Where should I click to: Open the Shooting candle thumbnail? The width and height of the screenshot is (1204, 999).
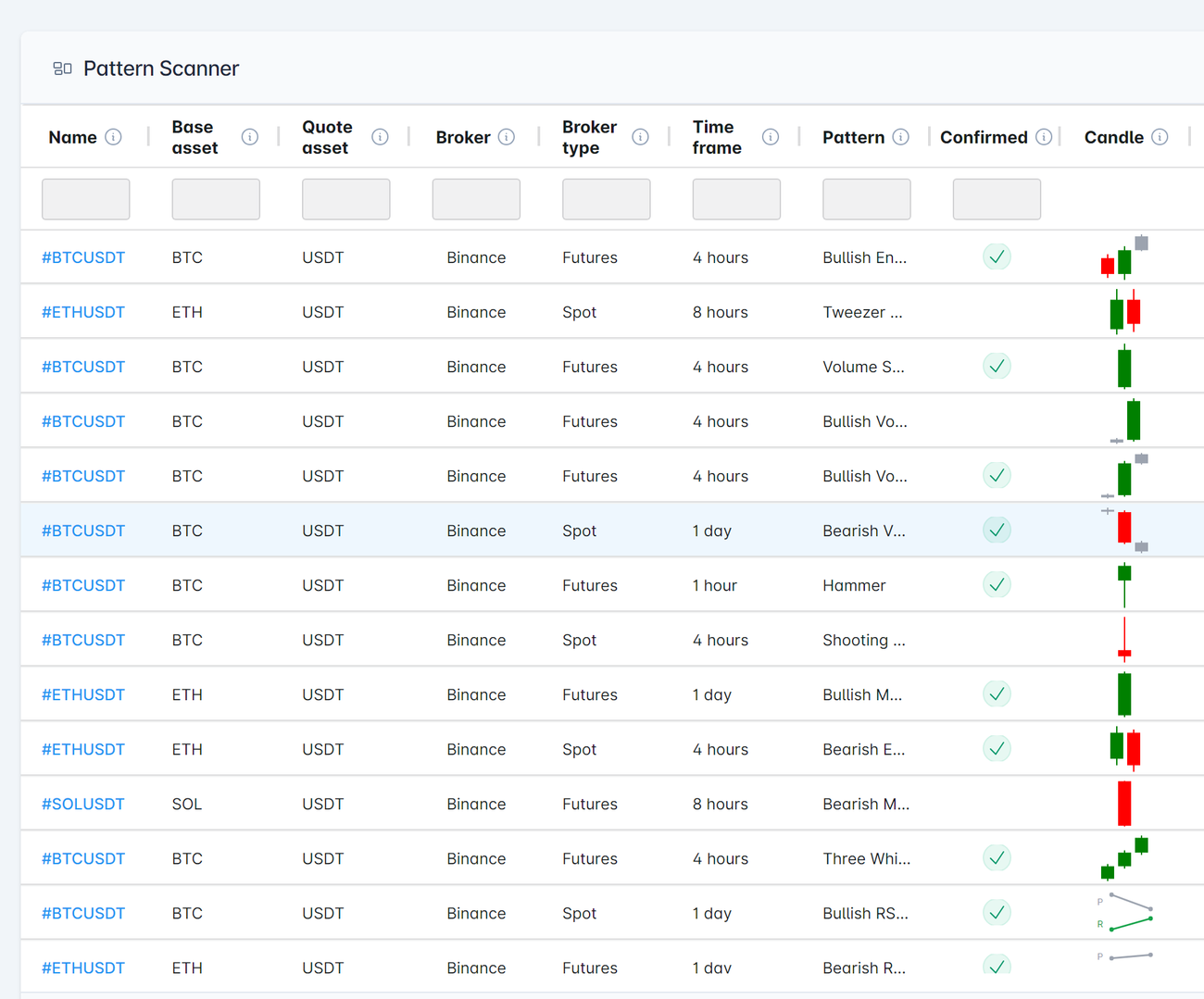[x=1124, y=640]
